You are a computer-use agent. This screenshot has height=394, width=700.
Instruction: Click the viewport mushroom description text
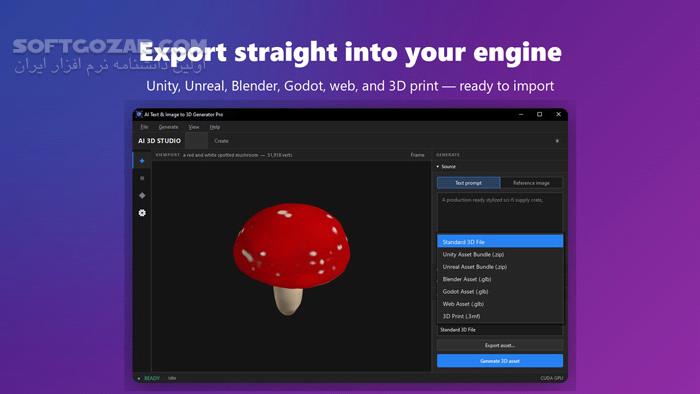(x=238, y=155)
